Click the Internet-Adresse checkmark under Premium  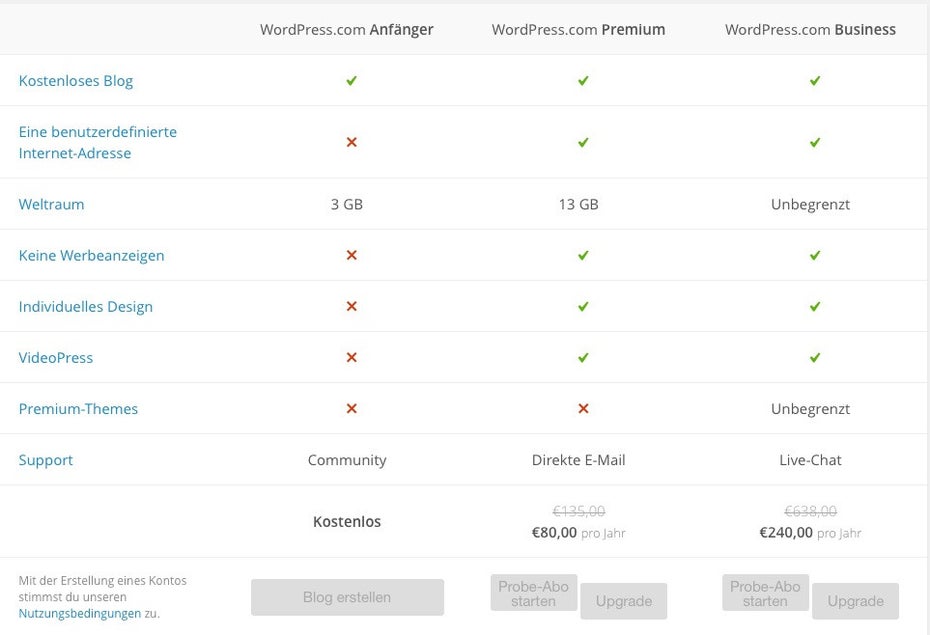coord(584,142)
